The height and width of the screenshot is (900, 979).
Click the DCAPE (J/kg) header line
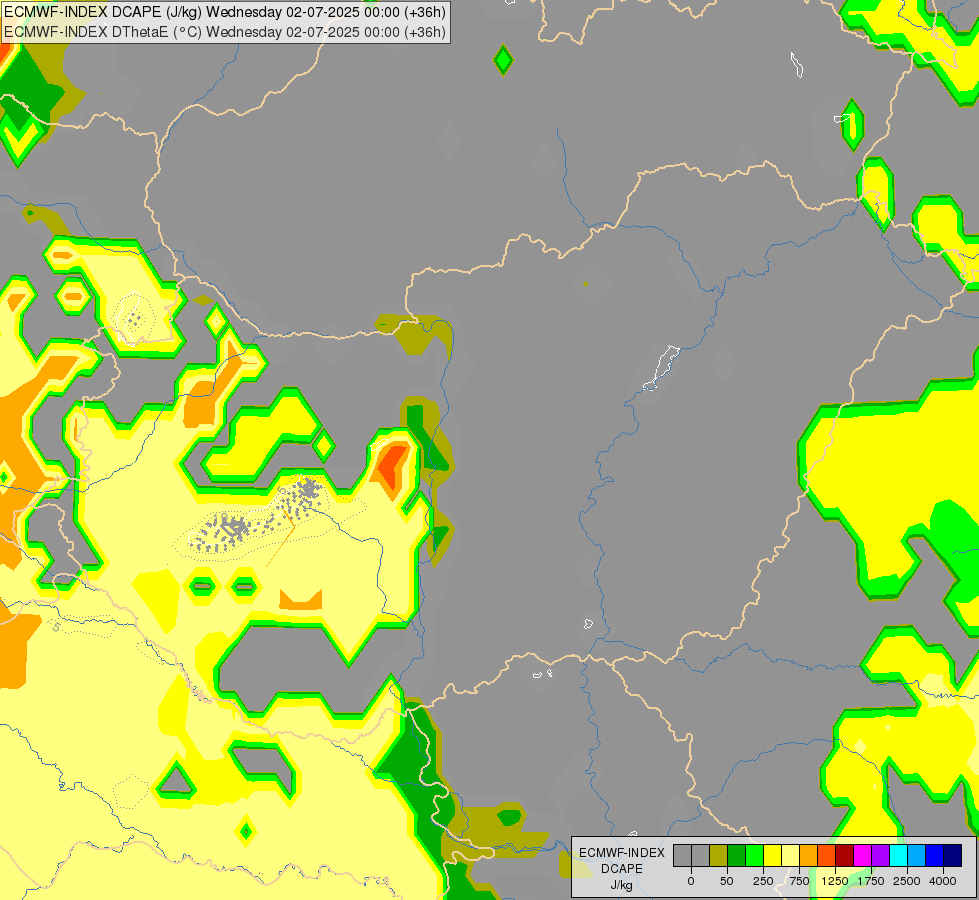225,12
